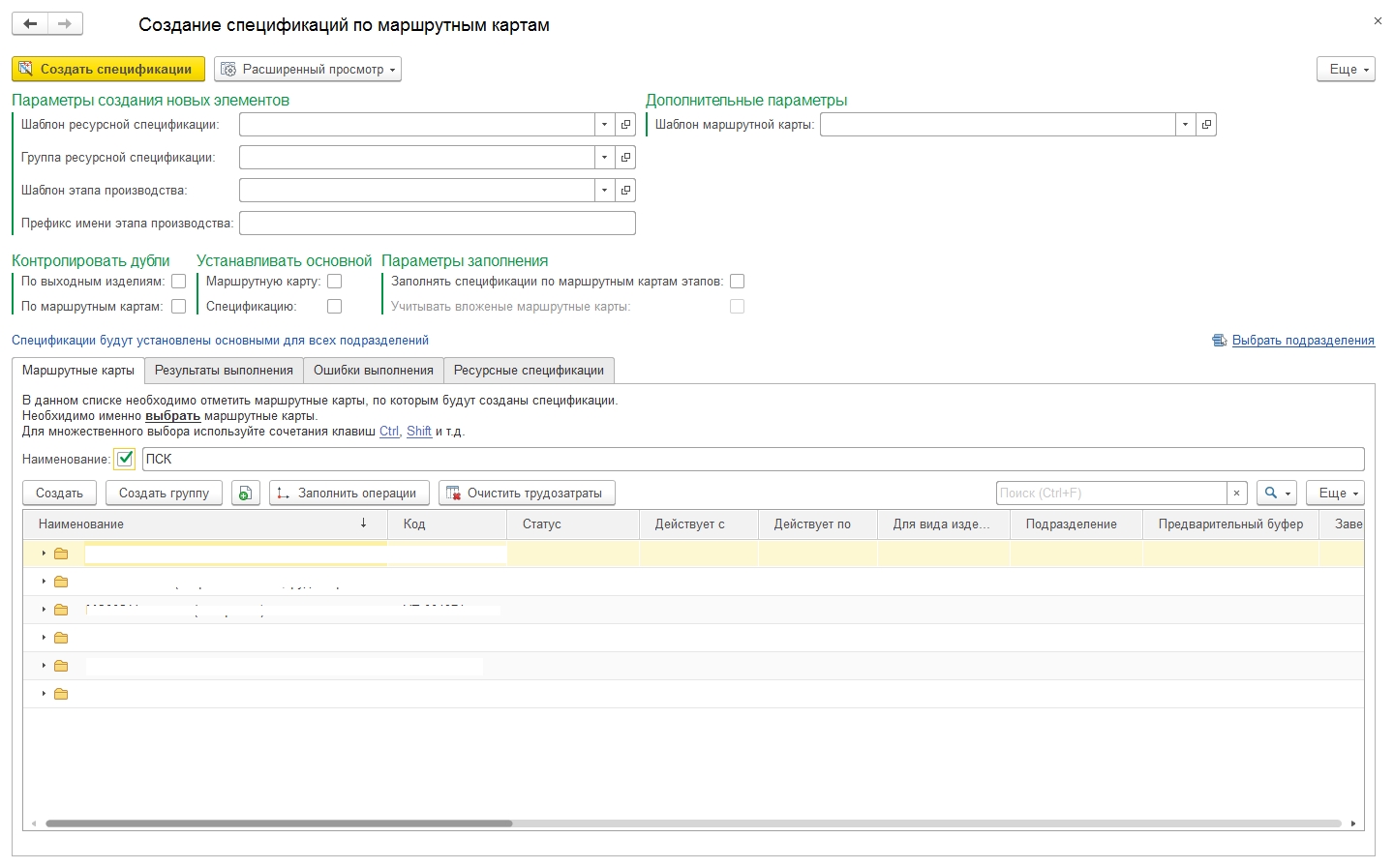
Task: Switch to Ресурсные спецификации tab
Action: 529,371
